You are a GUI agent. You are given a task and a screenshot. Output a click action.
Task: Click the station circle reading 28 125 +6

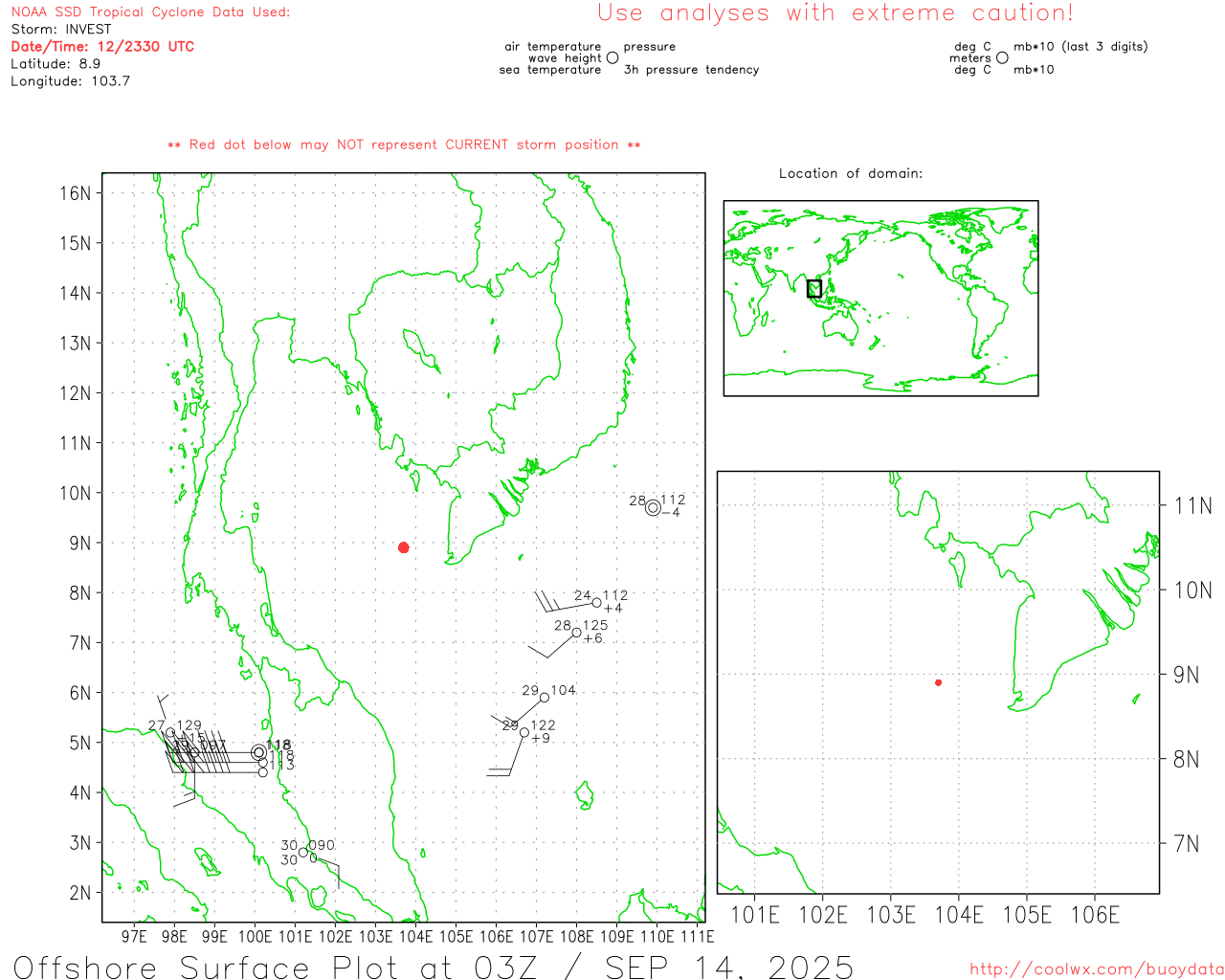click(x=576, y=633)
